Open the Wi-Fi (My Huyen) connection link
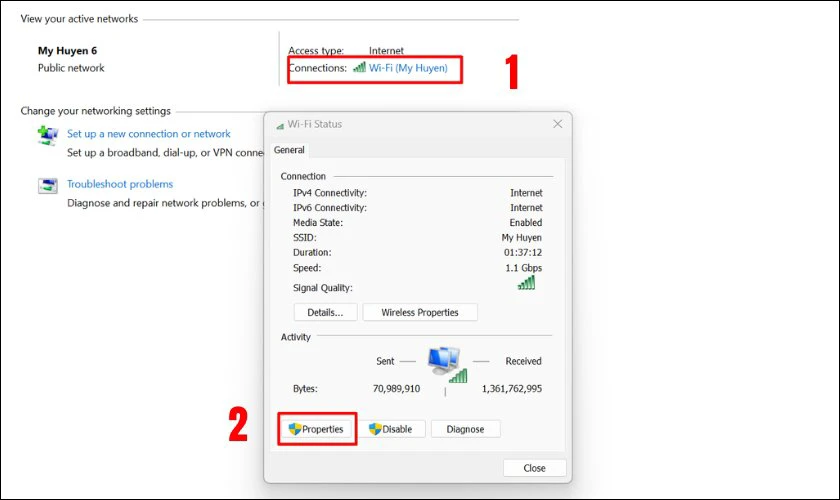The width and height of the screenshot is (840, 500). (408, 68)
